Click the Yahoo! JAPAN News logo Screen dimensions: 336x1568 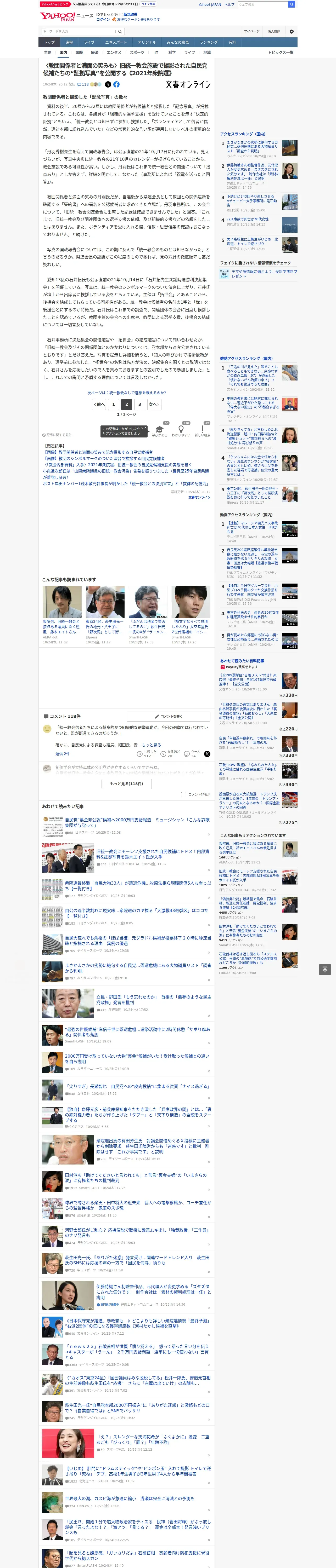tap(66, 16)
